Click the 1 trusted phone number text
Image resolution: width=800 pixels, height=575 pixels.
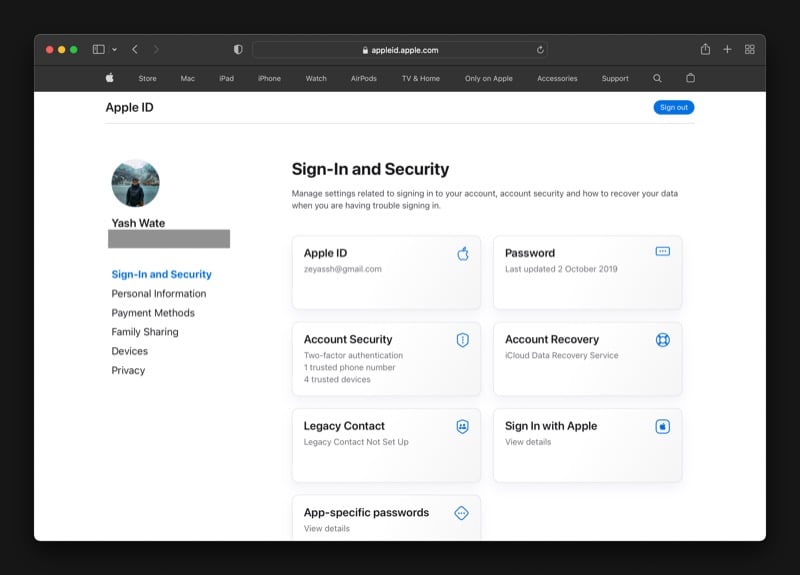point(349,367)
